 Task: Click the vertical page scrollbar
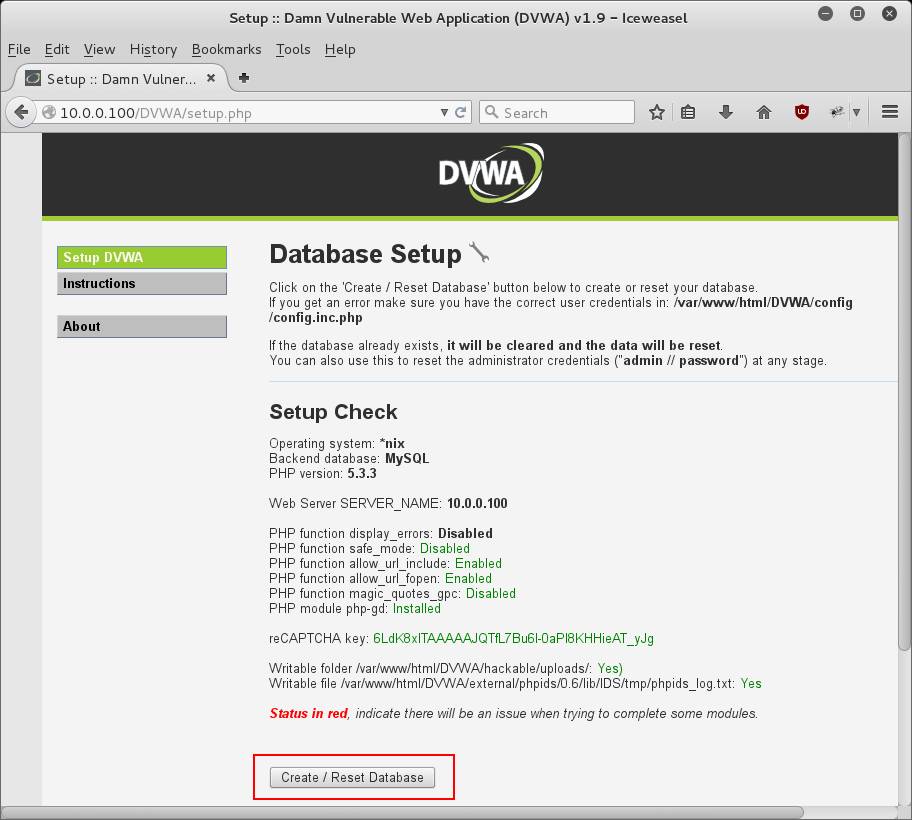904,391
